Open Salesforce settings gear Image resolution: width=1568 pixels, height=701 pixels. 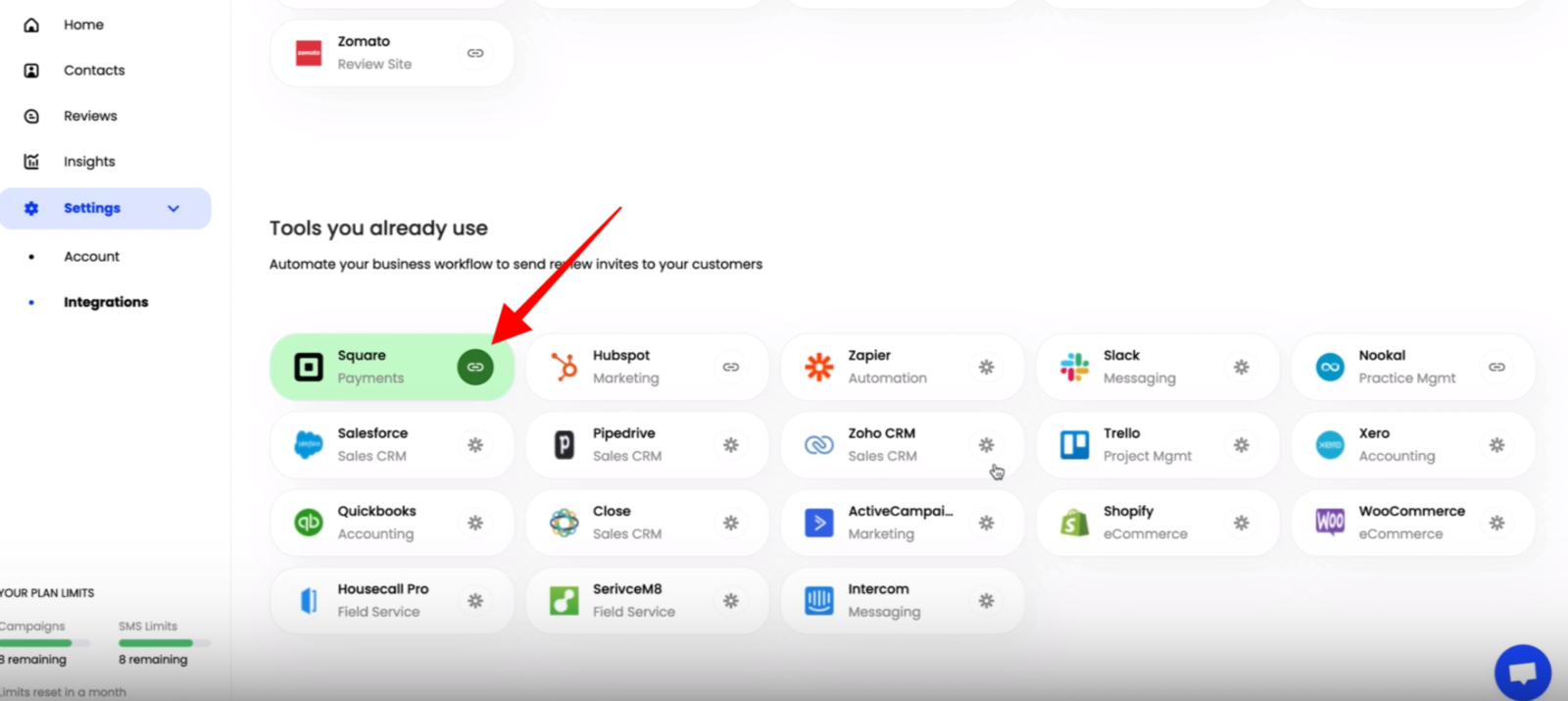[x=475, y=445]
